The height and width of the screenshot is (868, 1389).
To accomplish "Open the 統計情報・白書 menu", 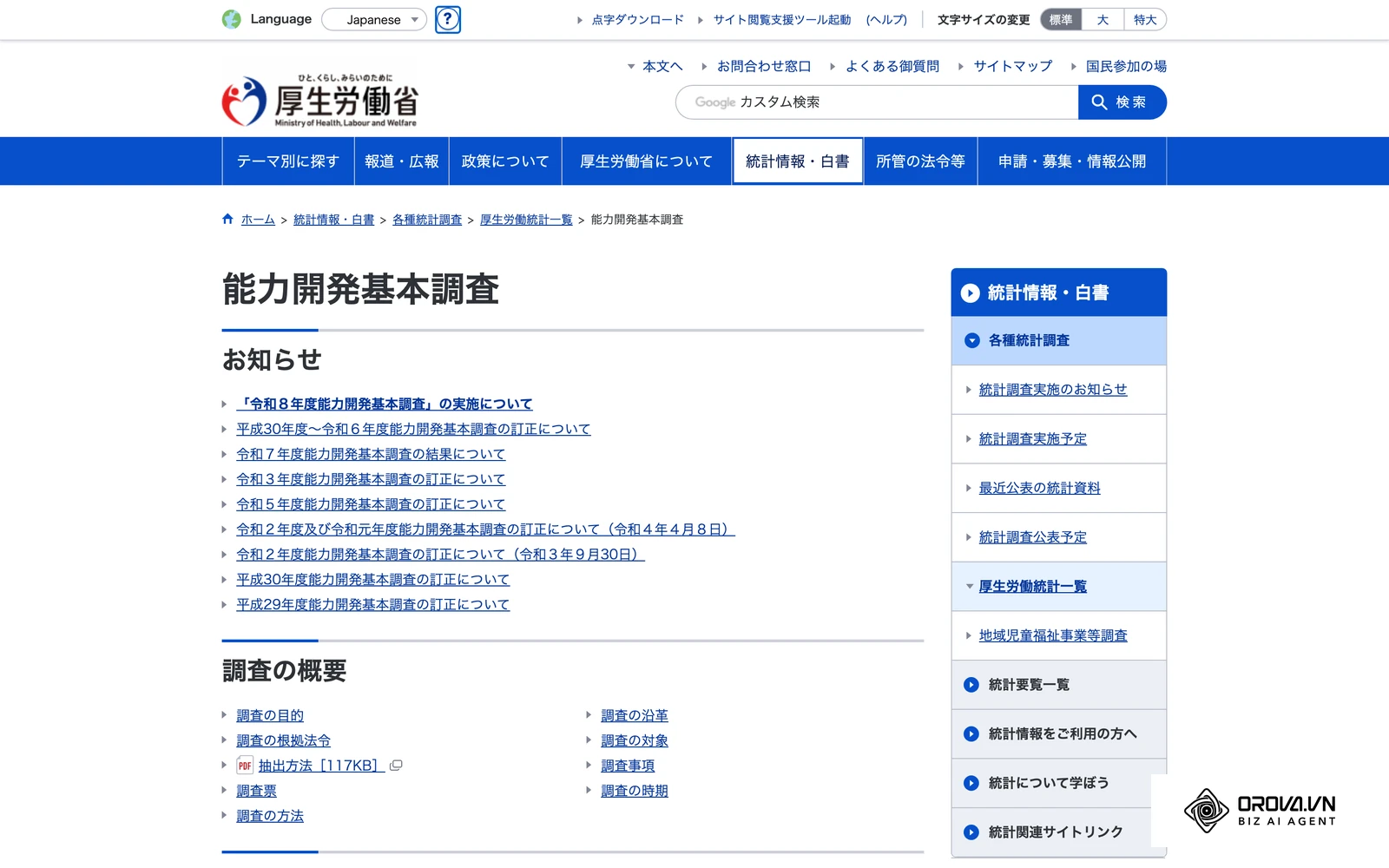I will point(798,161).
